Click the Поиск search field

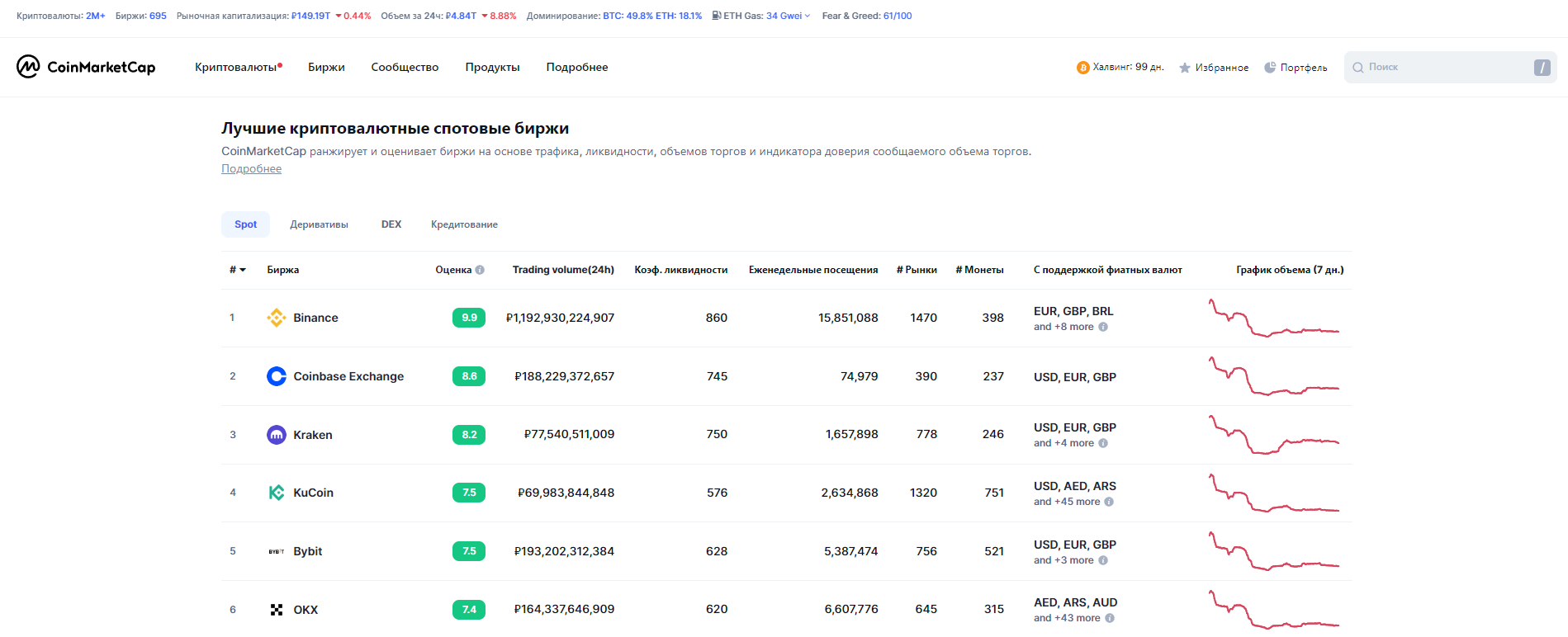click(x=1450, y=68)
